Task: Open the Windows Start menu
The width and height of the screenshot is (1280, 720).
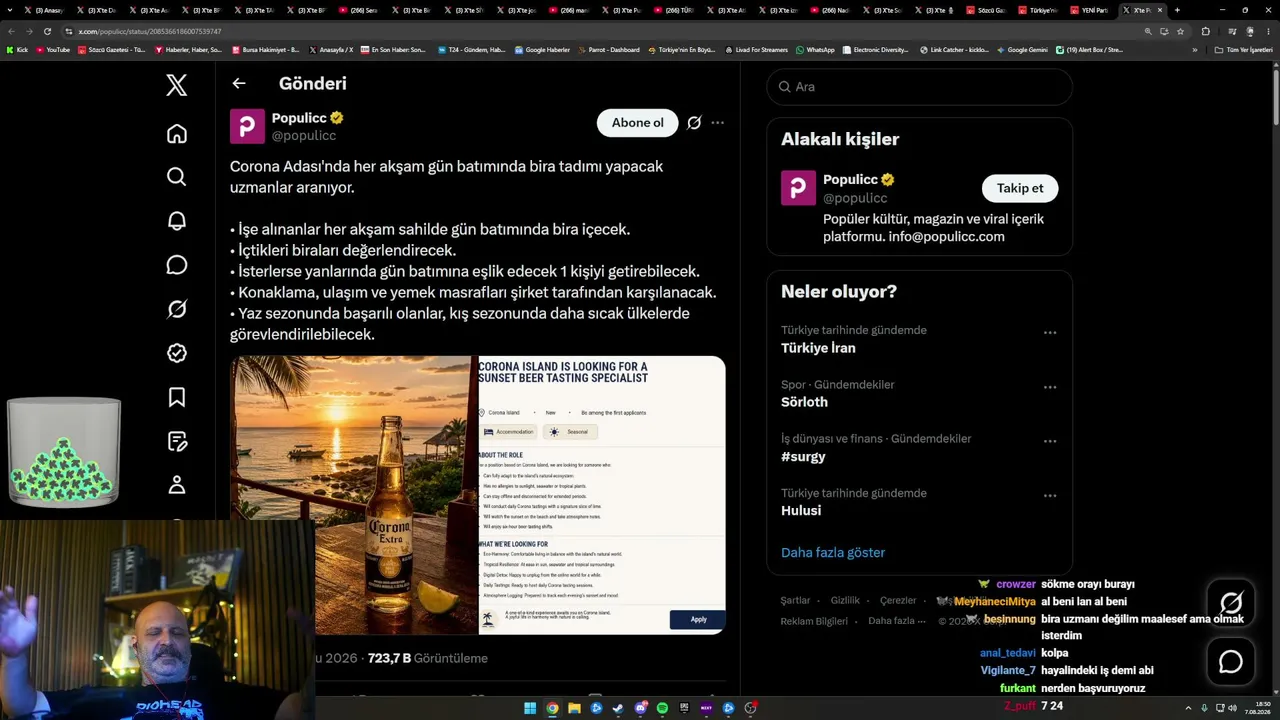Action: [x=530, y=708]
